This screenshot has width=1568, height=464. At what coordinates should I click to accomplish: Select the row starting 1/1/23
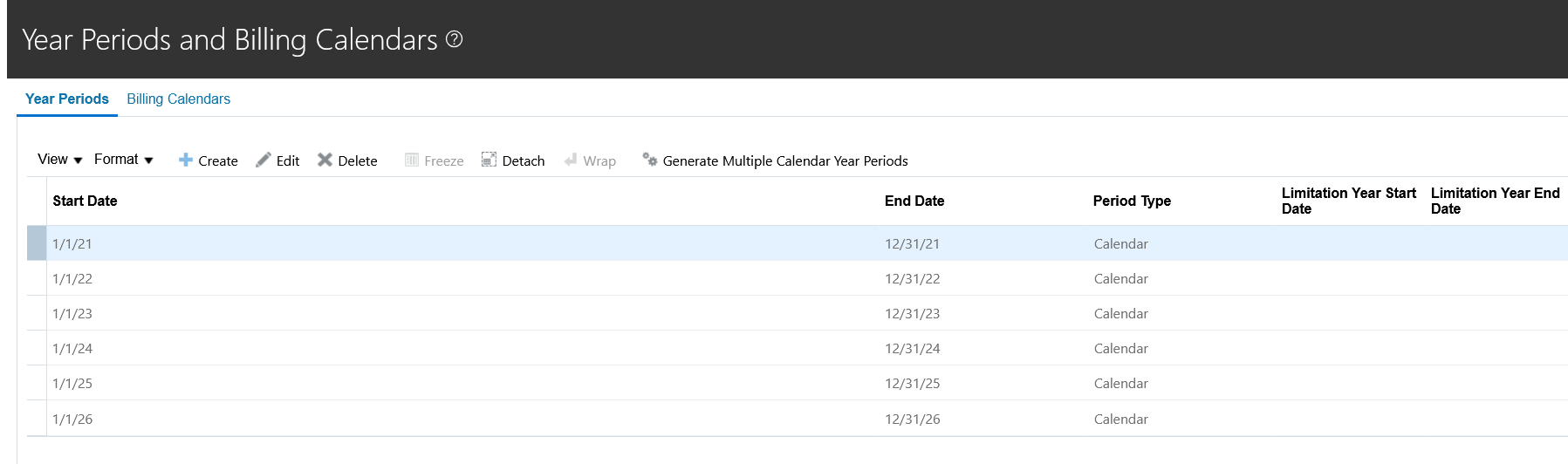[798, 313]
